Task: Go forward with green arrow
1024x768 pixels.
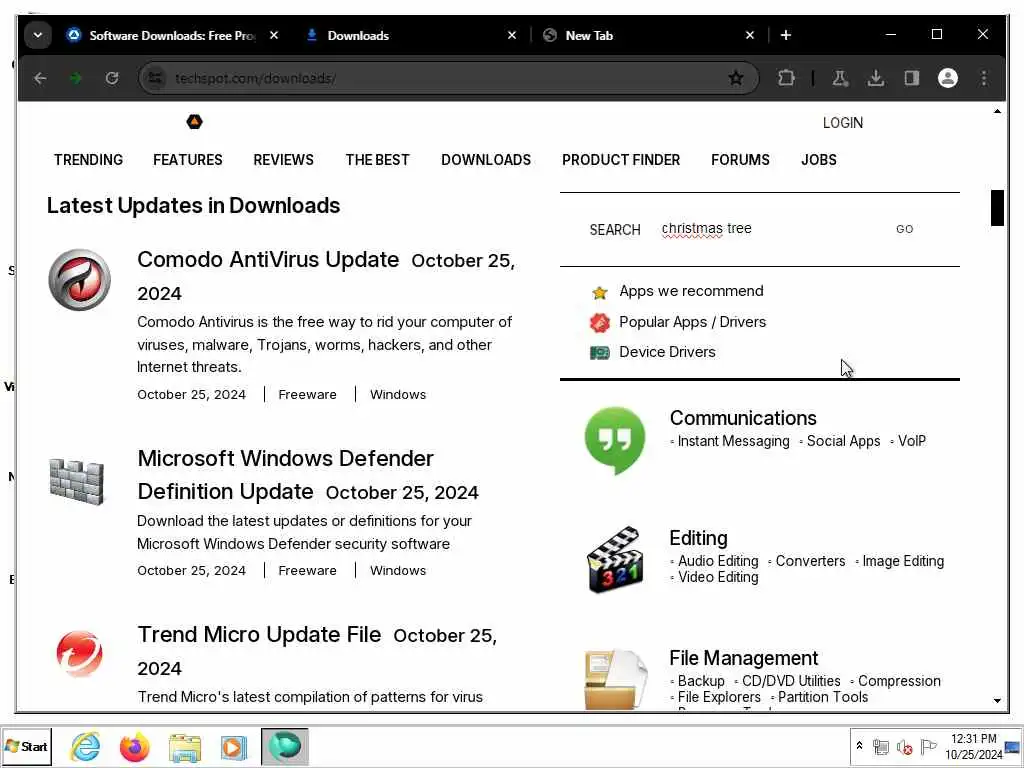Action: 76,78
